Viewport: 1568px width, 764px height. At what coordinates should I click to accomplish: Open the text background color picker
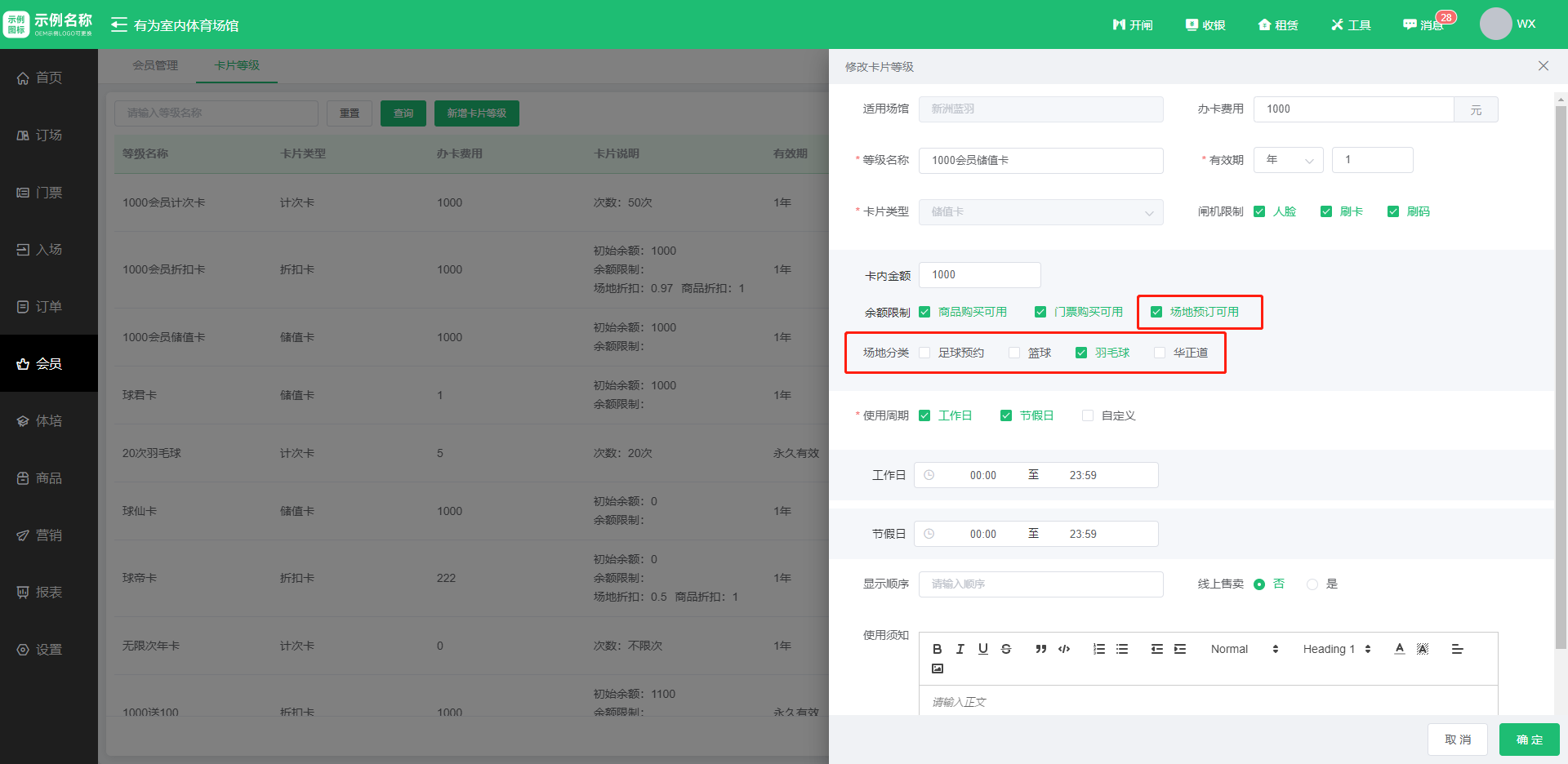point(1423,649)
